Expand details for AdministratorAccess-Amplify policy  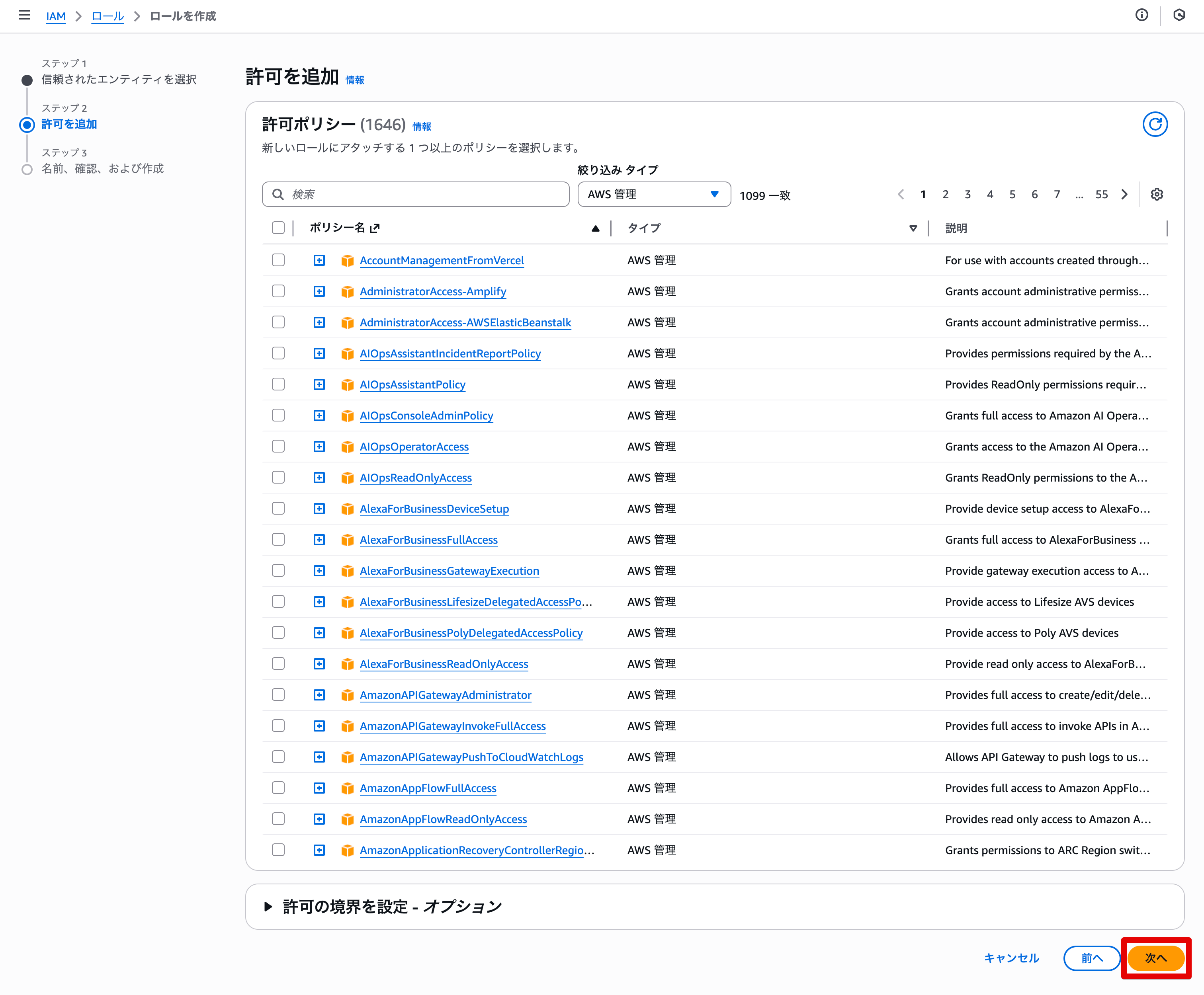[x=319, y=291]
